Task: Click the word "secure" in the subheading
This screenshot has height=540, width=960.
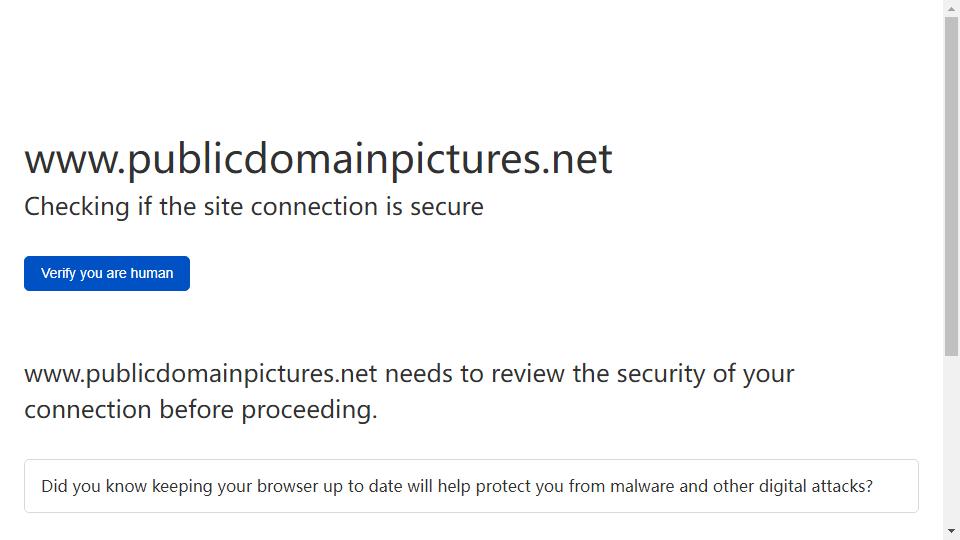Action: pyautogui.click(x=446, y=207)
